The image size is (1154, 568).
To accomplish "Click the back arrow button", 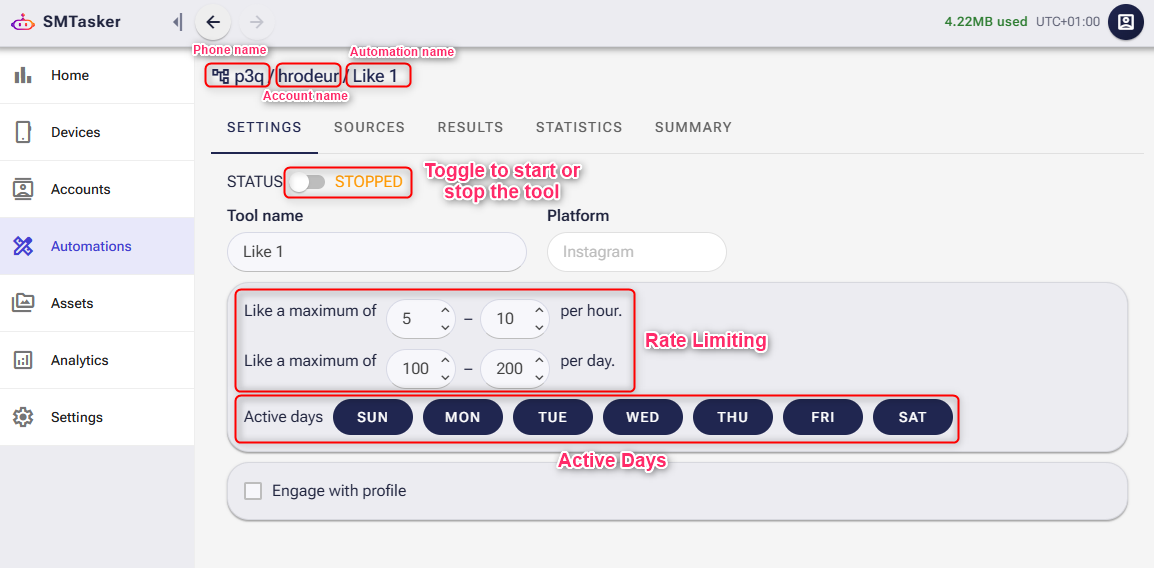I will [213, 22].
